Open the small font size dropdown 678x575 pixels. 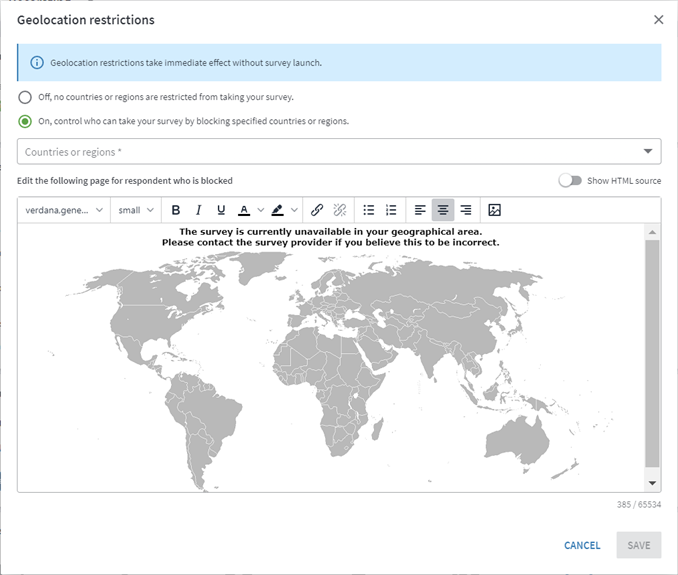pyautogui.click(x=136, y=210)
